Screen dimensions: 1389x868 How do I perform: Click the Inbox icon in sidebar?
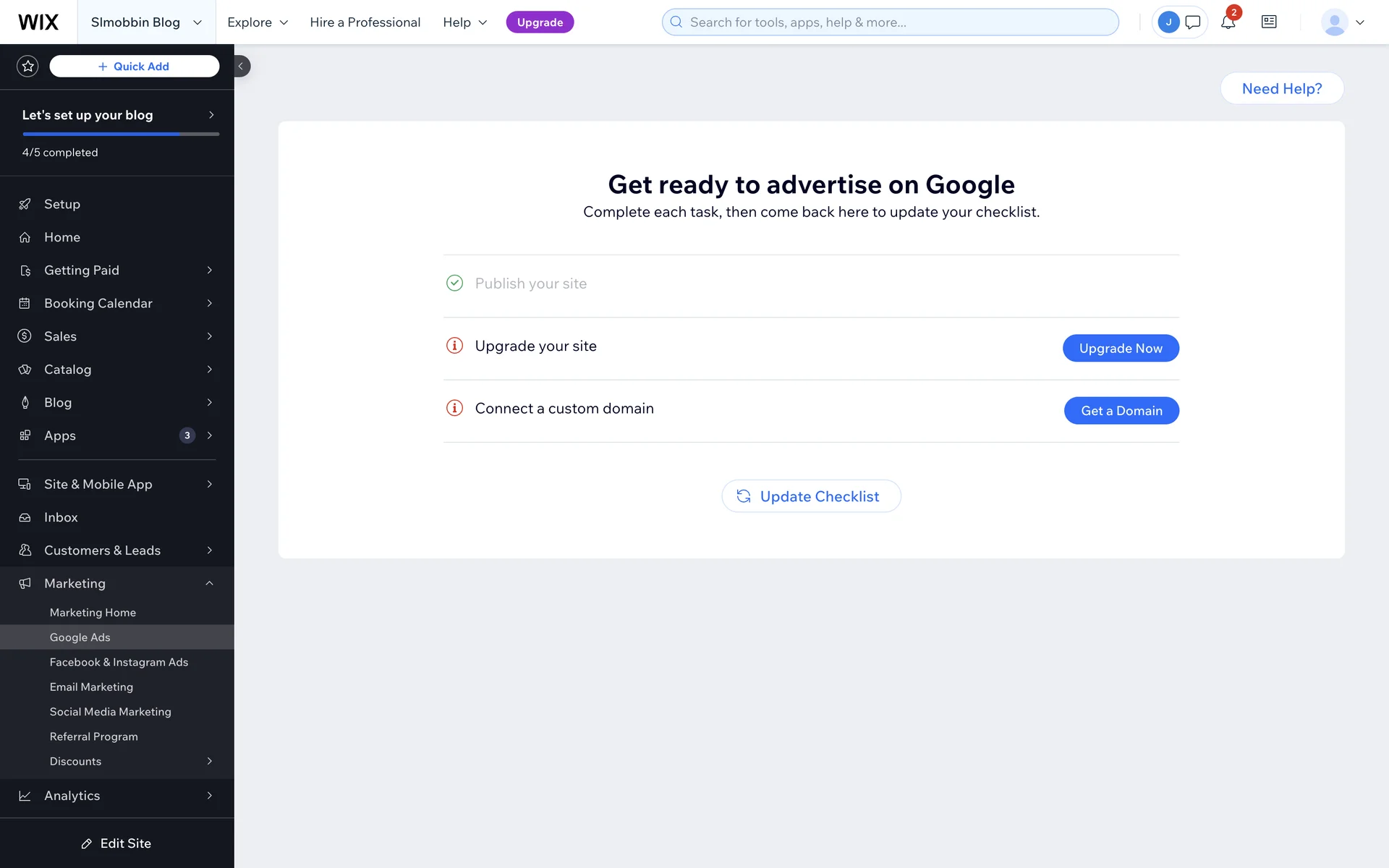[25, 517]
